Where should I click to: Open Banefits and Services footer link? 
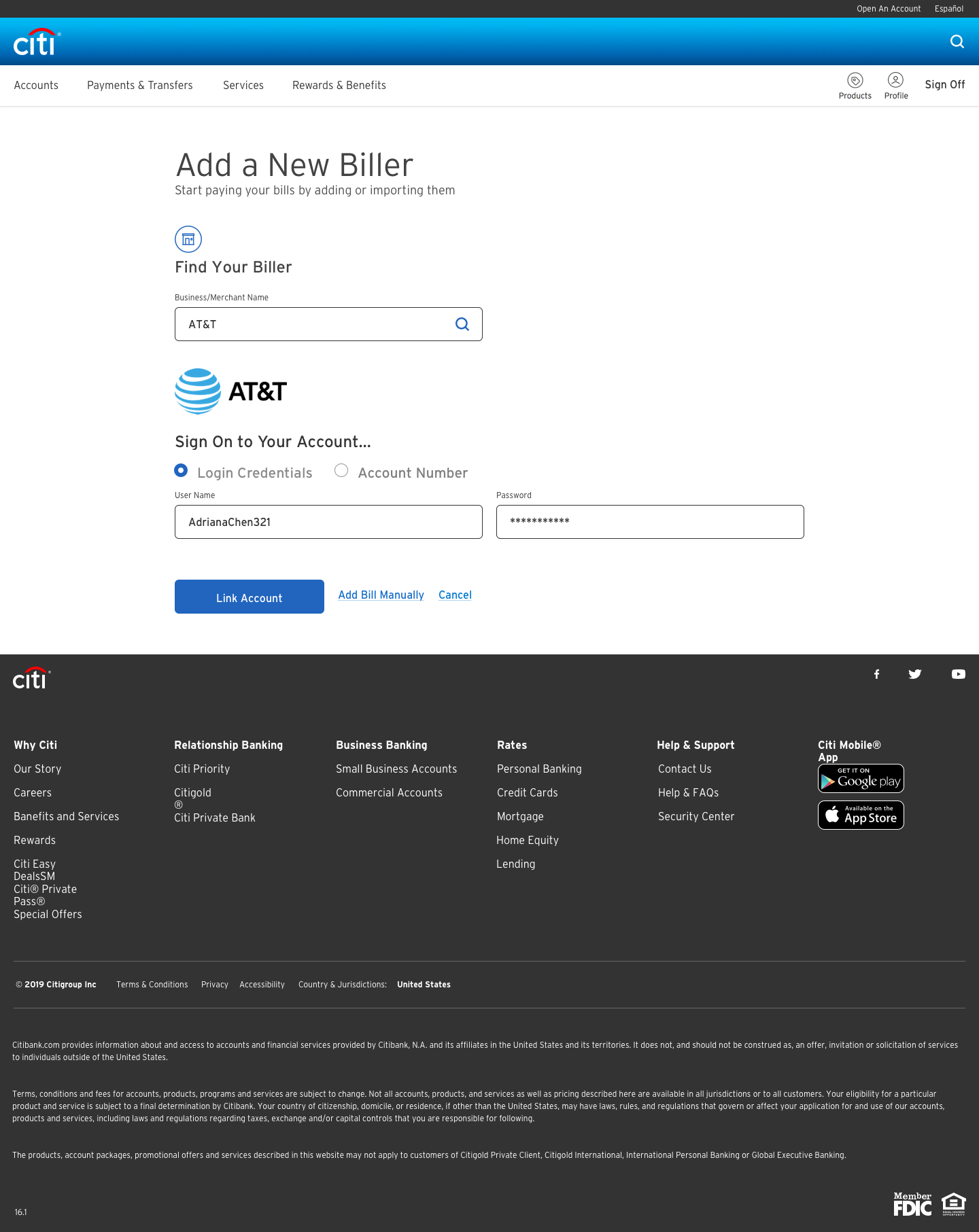pos(66,816)
